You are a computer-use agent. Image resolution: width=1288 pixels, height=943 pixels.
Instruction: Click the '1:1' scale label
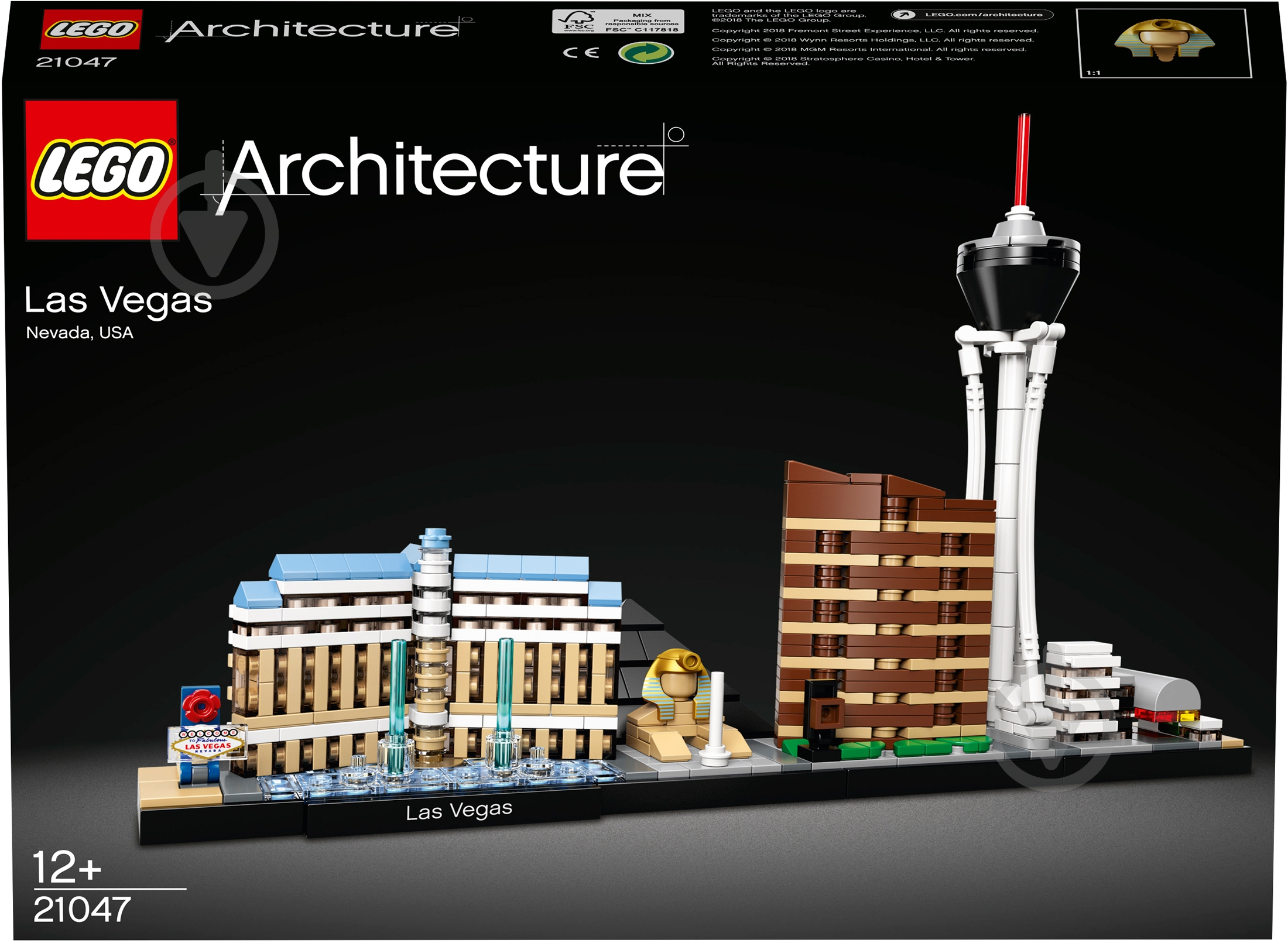point(1093,73)
